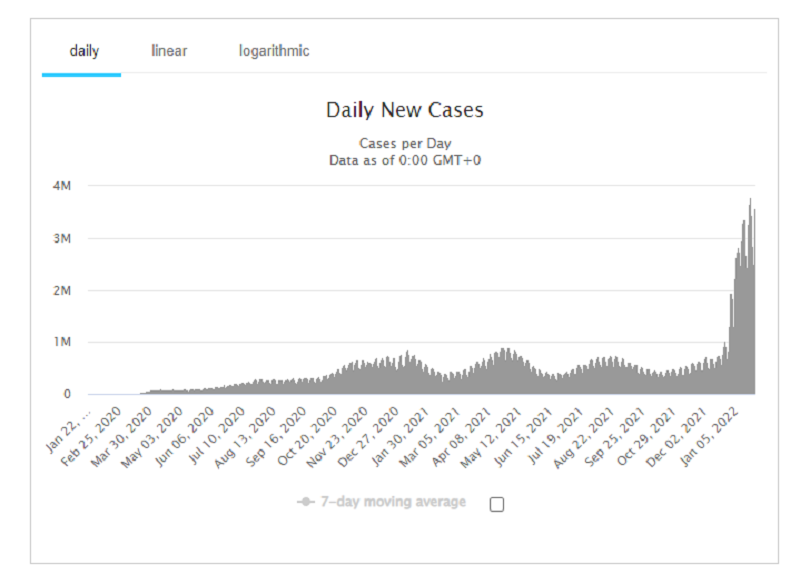Click the tallest bar peak in January 2022

coord(750,200)
